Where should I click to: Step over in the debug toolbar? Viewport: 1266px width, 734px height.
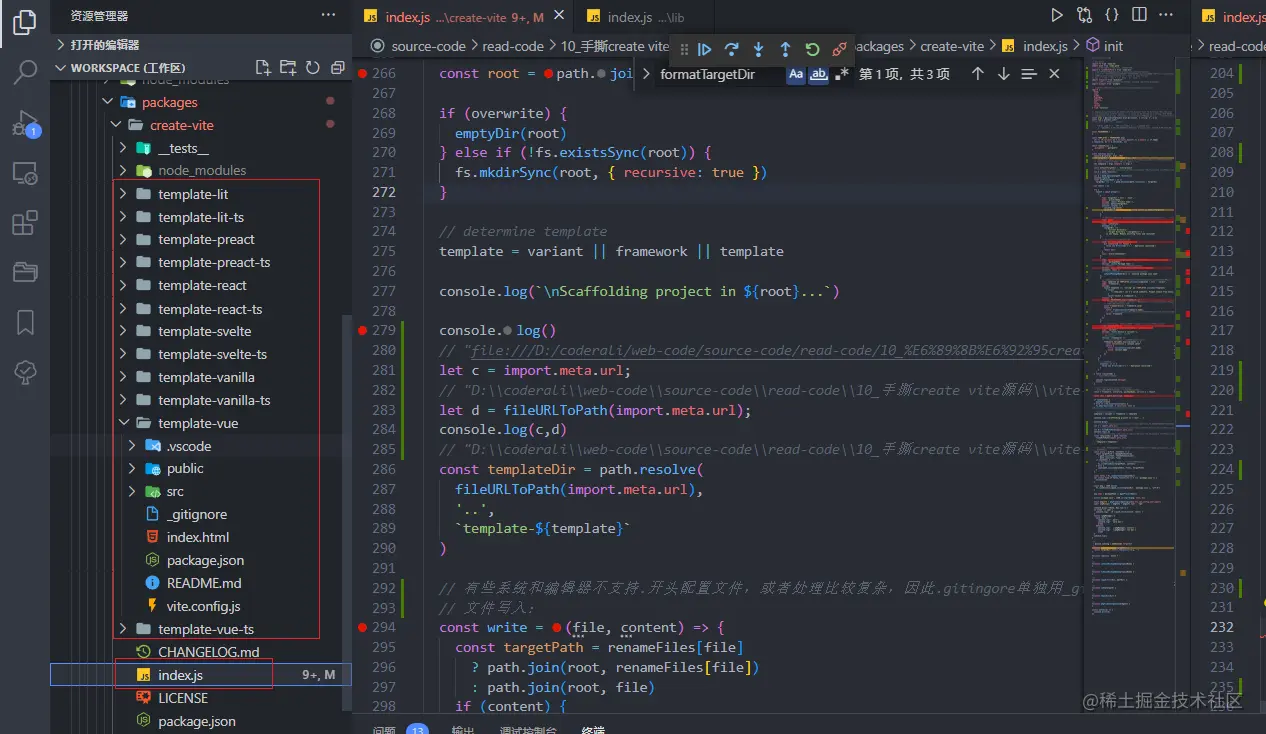click(x=732, y=49)
